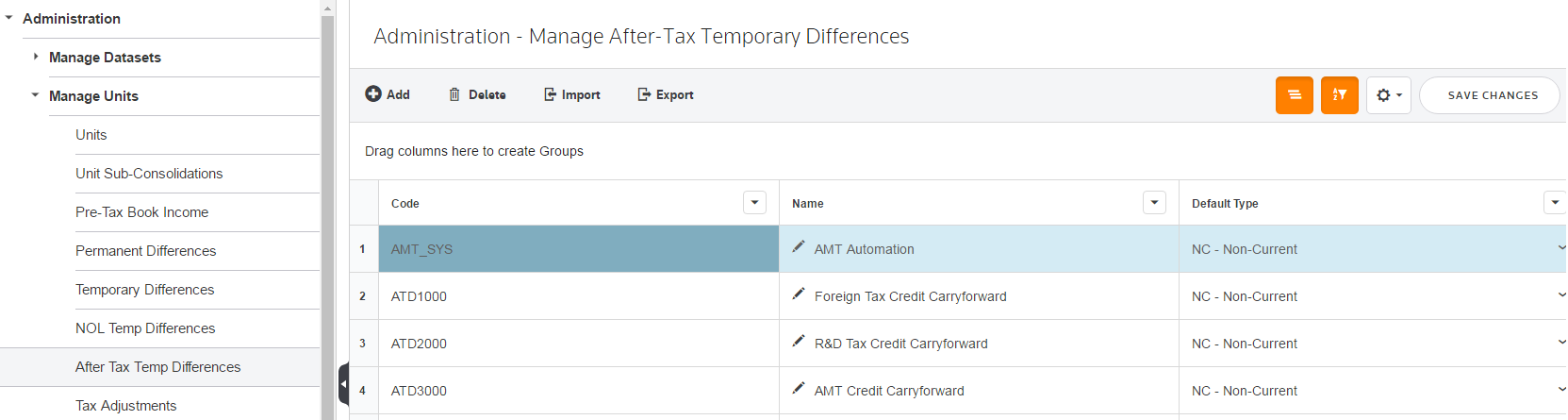Click the Save Changes button
1568x420 pixels.
pyautogui.click(x=1492, y=95)
